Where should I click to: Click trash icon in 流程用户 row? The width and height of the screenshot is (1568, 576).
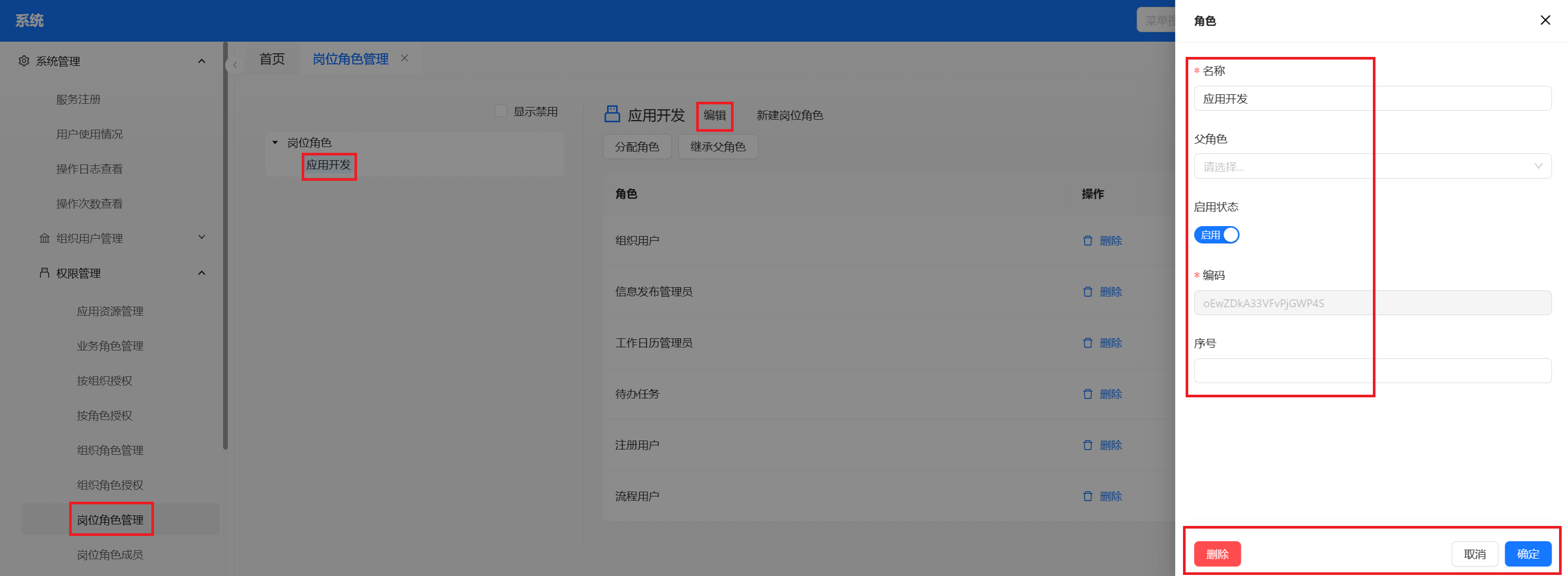click(1088, 496)
